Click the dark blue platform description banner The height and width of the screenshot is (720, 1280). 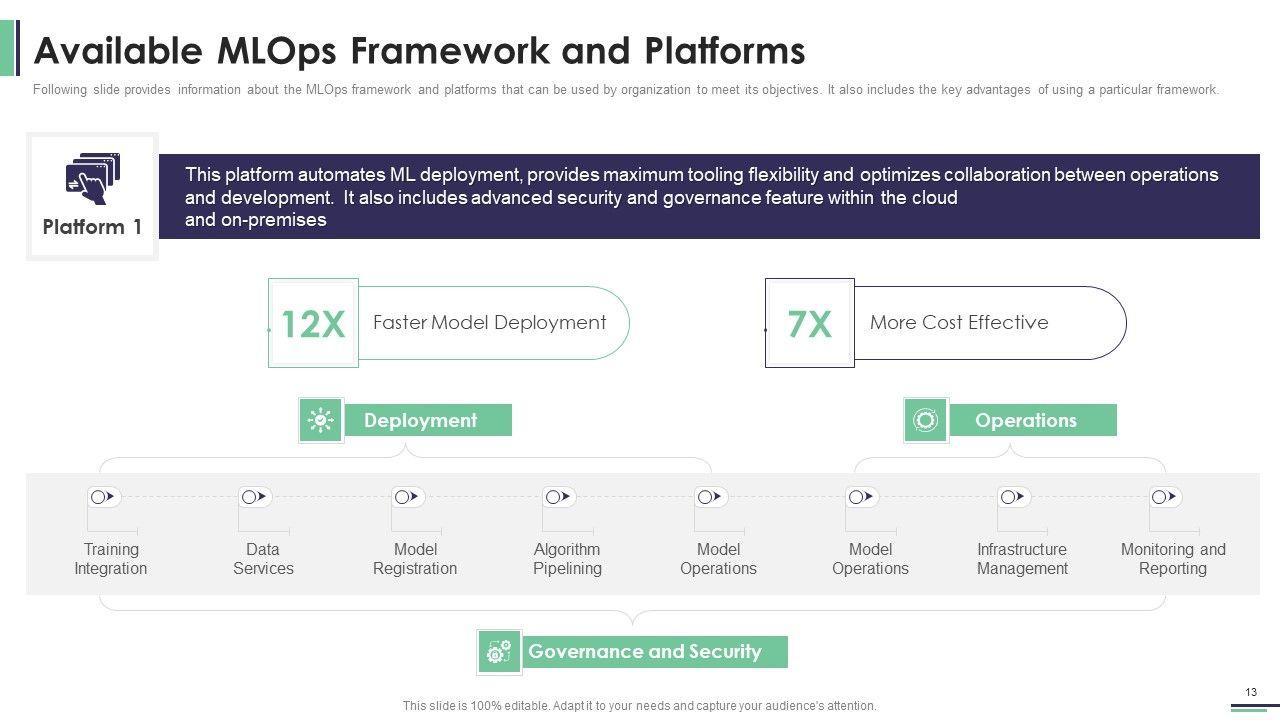click(708, 196)
